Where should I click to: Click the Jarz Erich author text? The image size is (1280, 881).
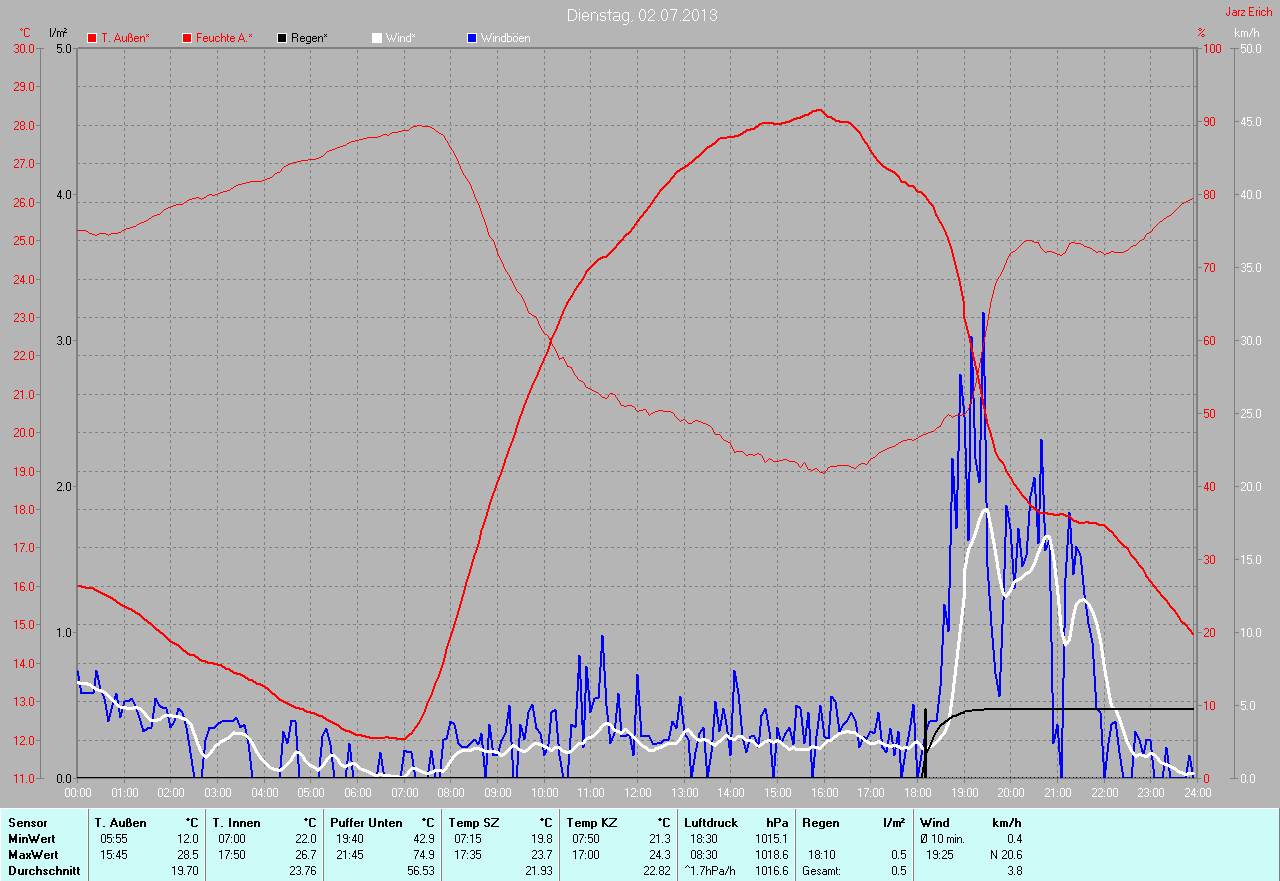point(1249,12)
